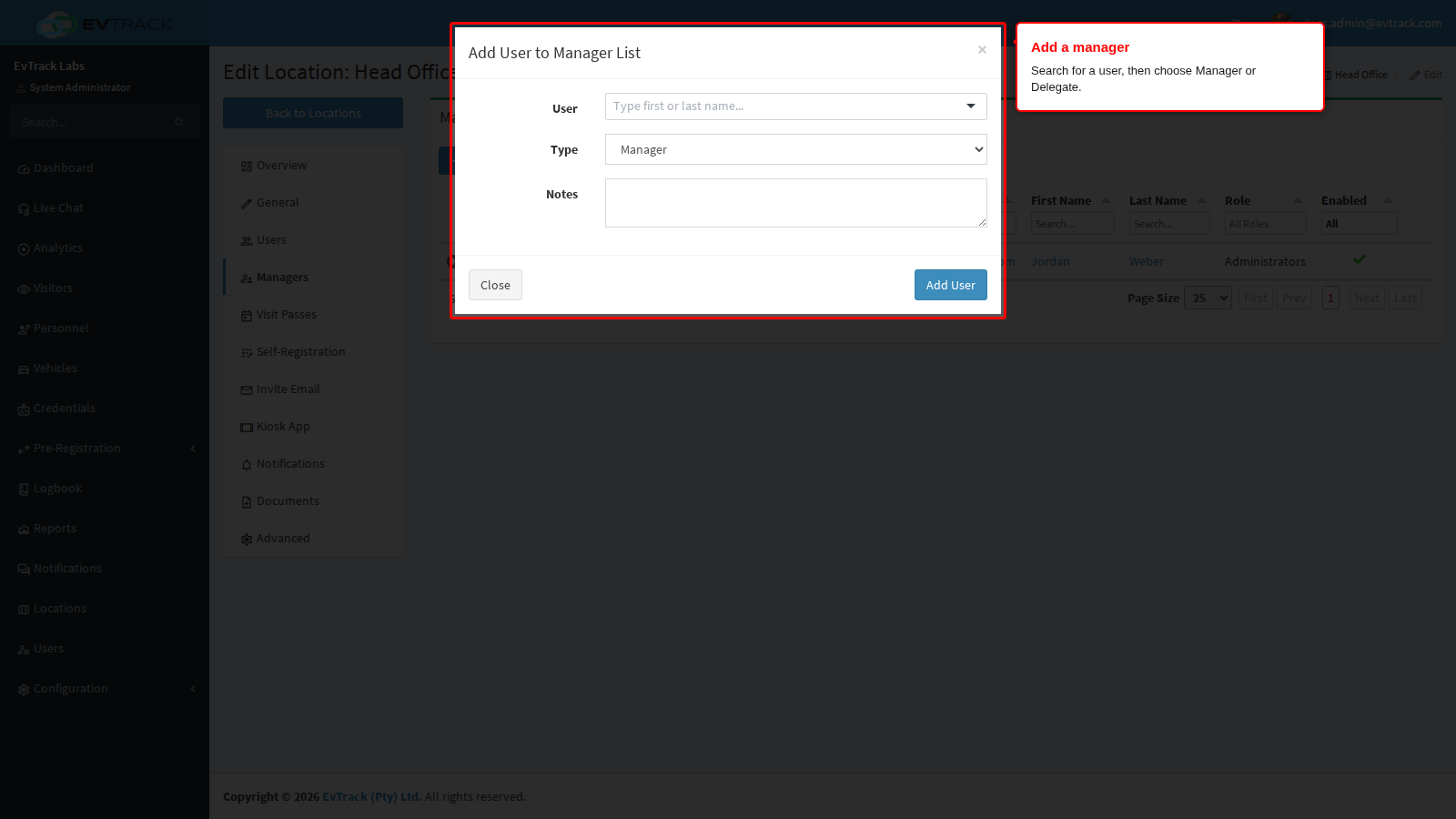Click into the Notes text area
Image resolution: width=1456 pixels, height=819 pixels.
point(795,203)
